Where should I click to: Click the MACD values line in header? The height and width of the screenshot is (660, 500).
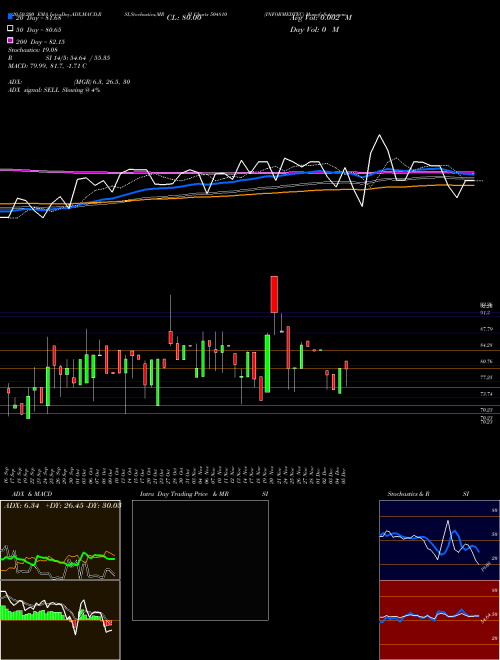click(47, 66)
